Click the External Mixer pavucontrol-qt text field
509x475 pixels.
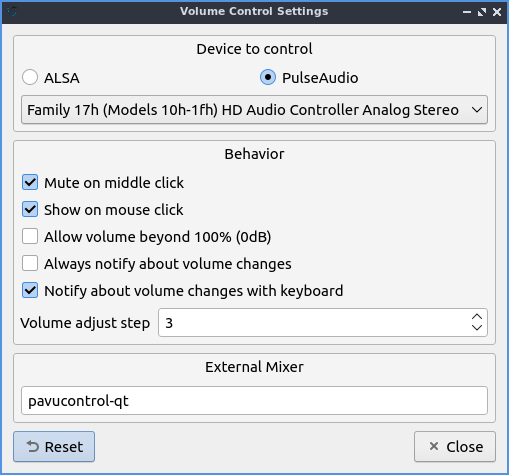(254, 401)
